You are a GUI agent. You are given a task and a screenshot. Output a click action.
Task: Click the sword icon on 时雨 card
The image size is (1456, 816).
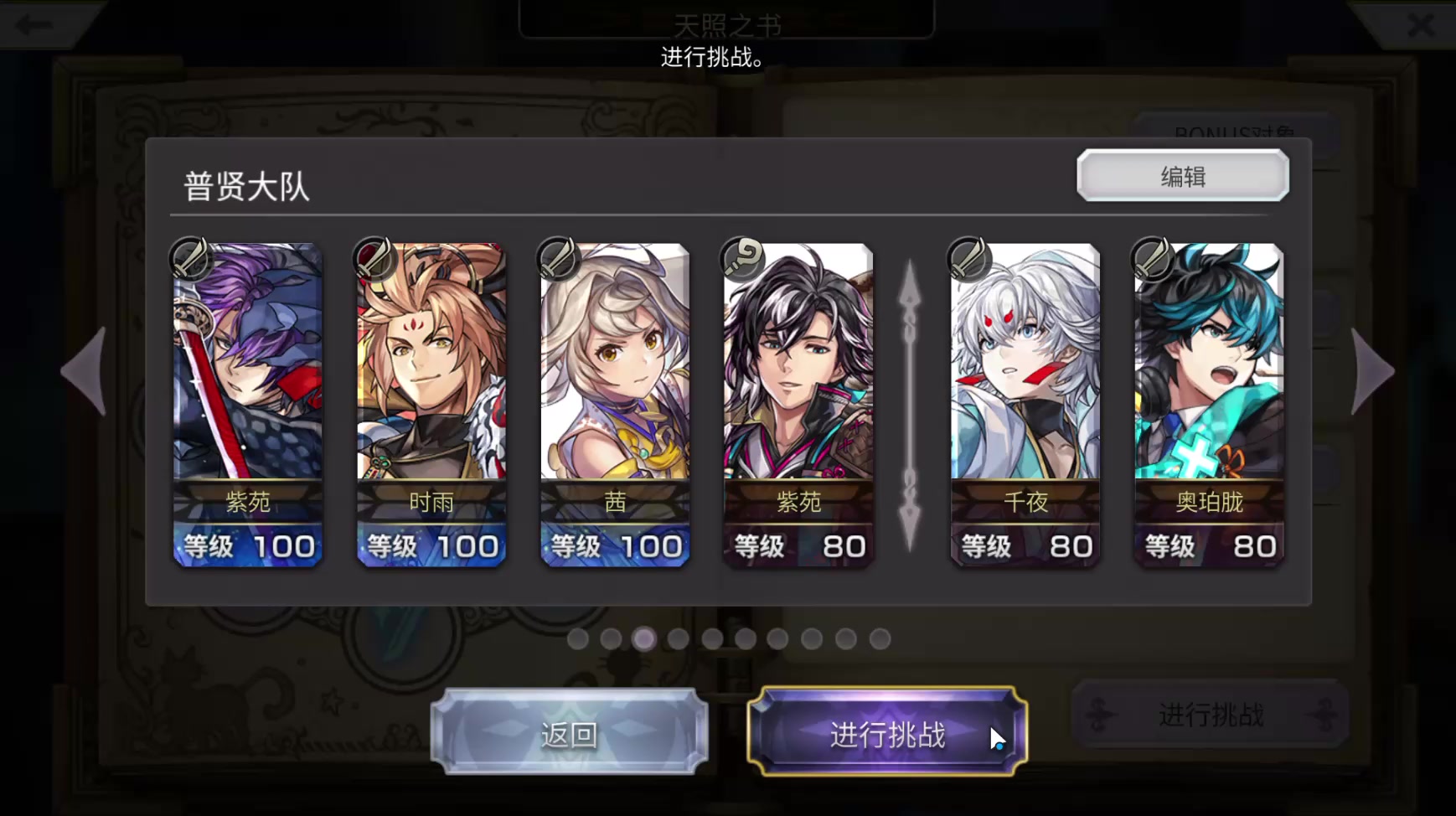click(374, 258)
